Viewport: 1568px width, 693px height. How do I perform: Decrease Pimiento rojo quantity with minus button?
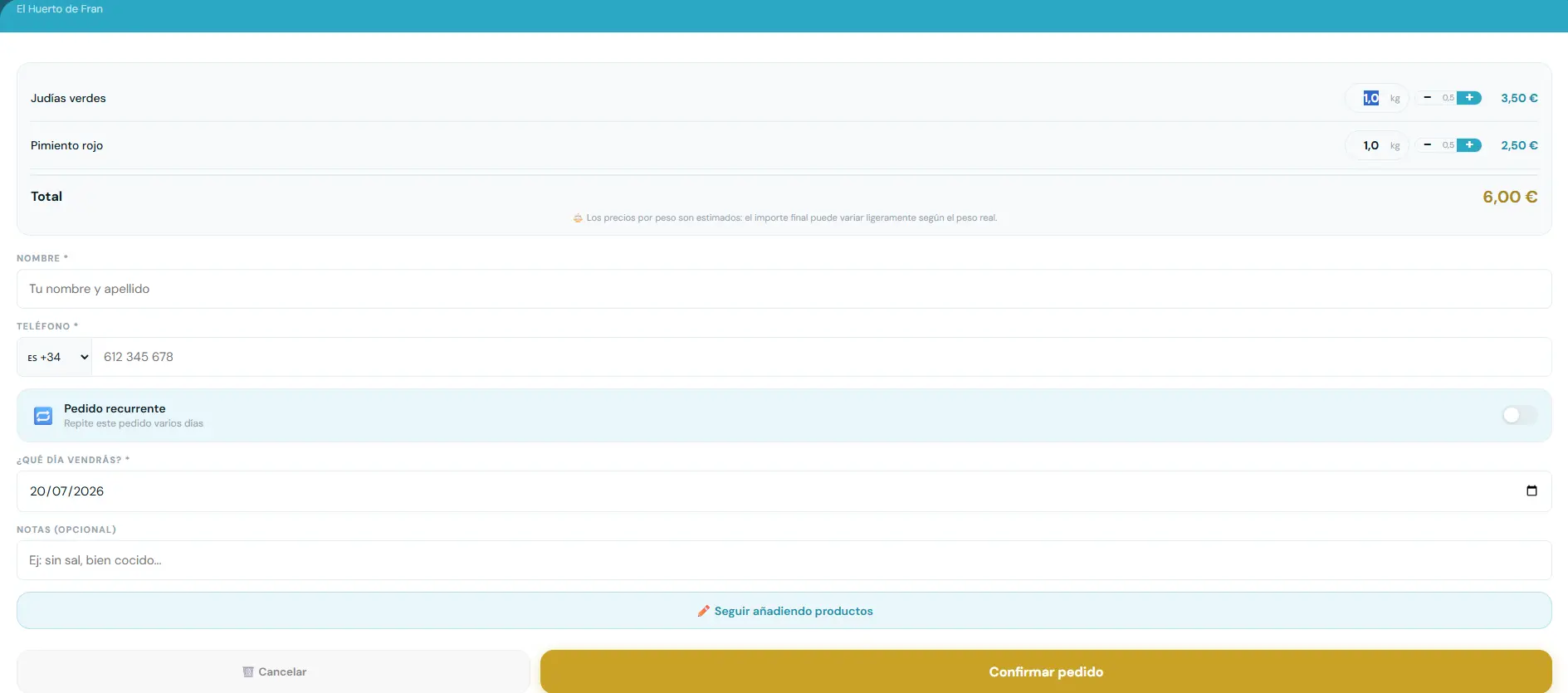pyautogui.click(x=1428, y=145)
